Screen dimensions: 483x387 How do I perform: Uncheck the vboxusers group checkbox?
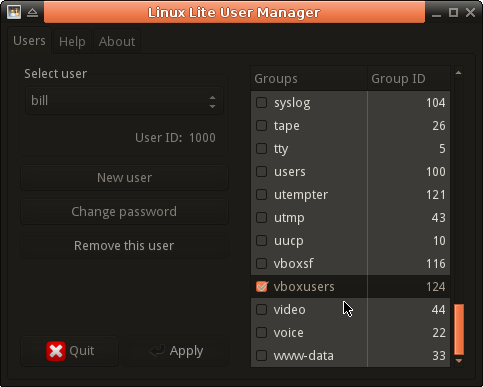[262, 287]
